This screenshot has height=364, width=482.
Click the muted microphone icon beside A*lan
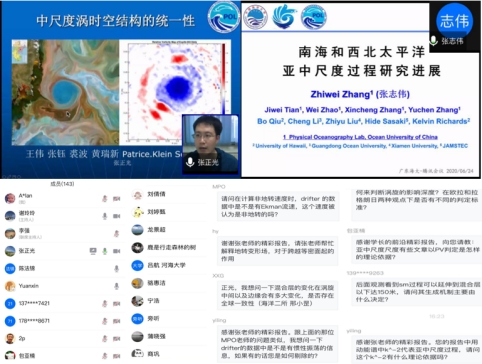105,199
